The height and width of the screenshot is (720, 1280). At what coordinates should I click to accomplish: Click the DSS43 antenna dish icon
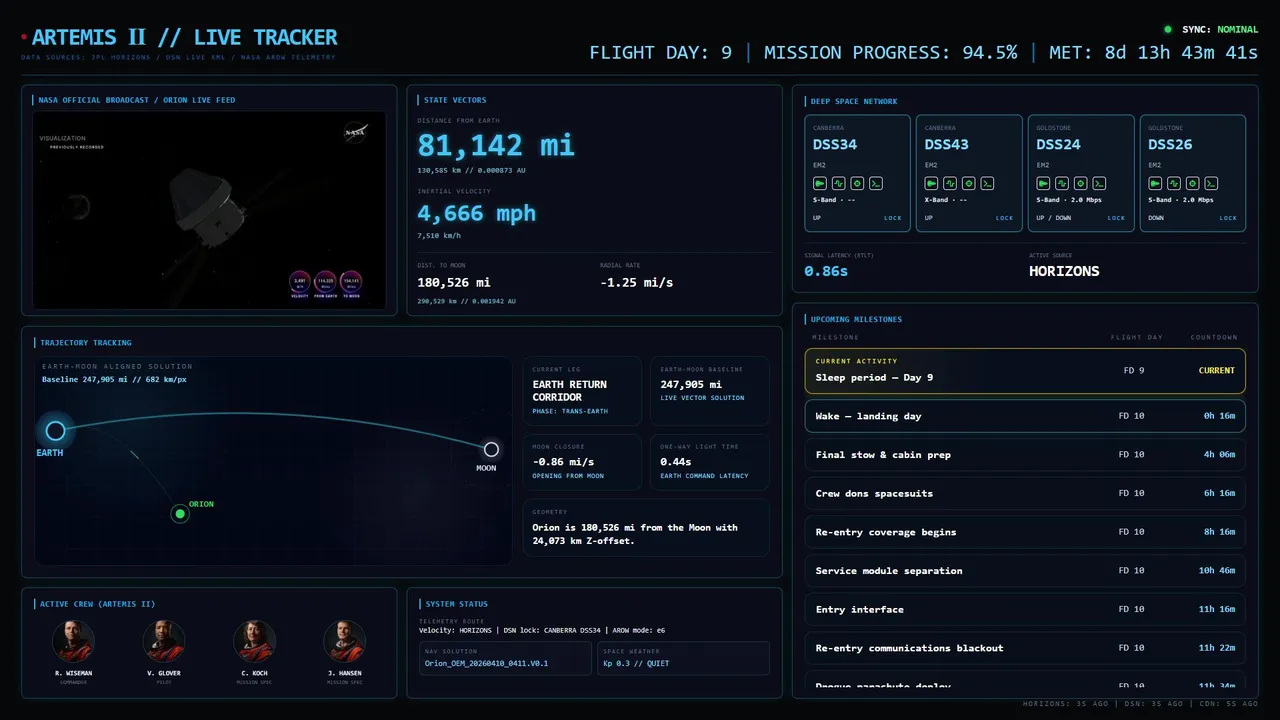tap(932, 183)
